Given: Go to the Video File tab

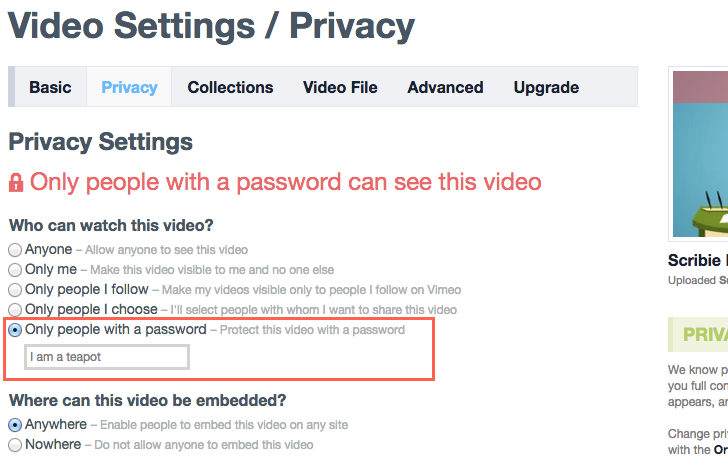Looking at the screenshot, I should click(340, 87).
